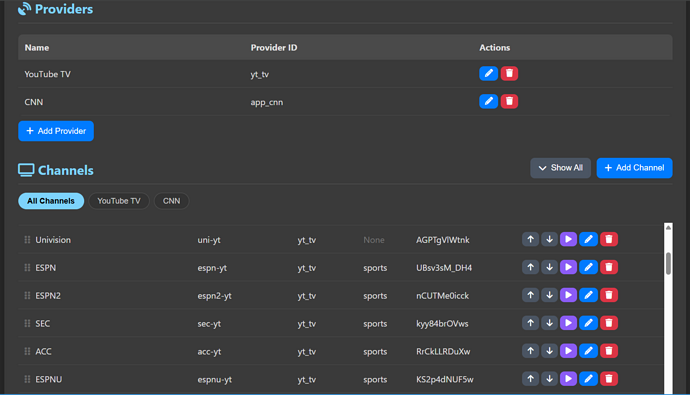This screenshot has width=690, height=395.
Task: Delete the SEC channel
Action: tap(609, 323)
